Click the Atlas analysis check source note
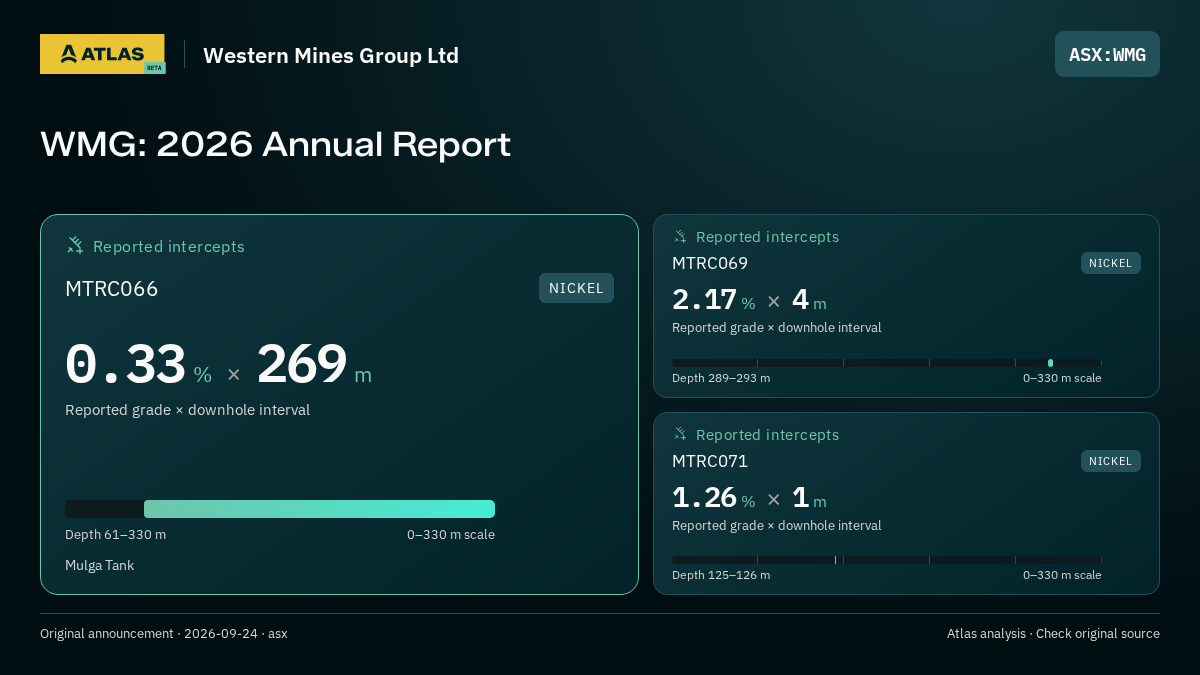 (x=1053, y=634)
